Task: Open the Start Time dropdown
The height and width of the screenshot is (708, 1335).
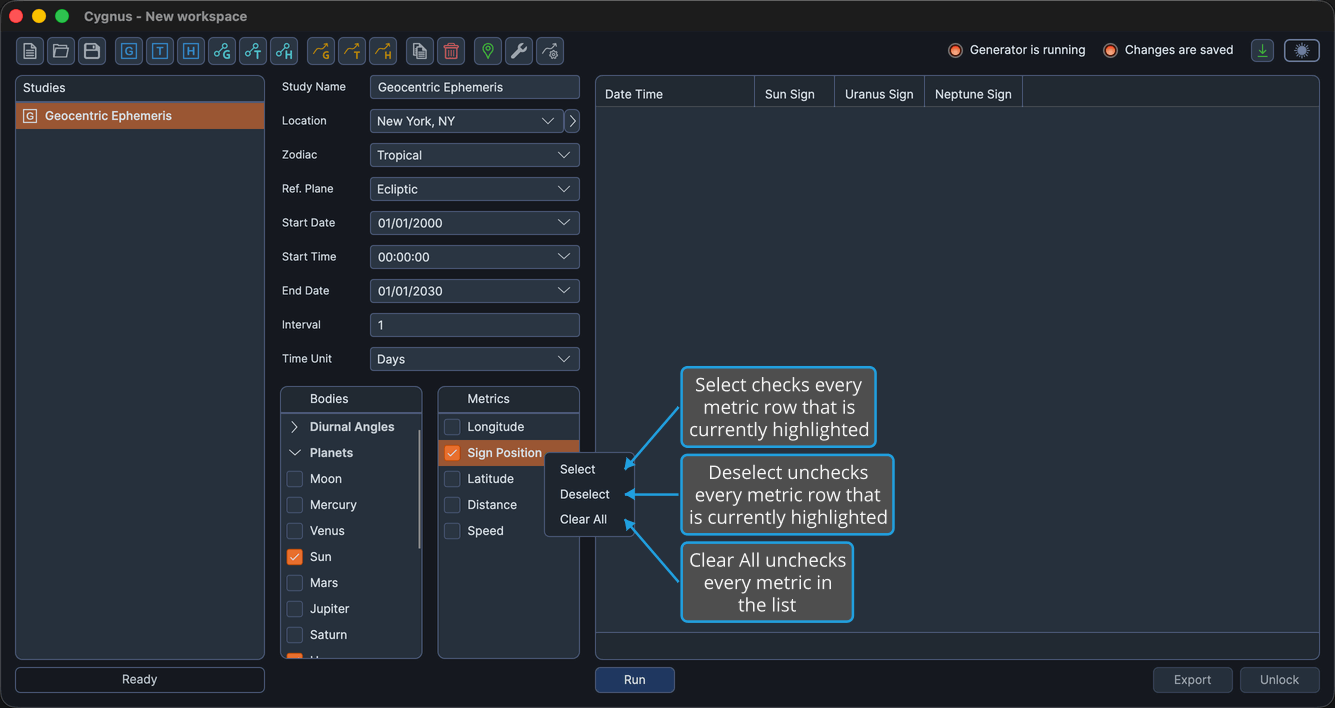Action: click(474, 257)
